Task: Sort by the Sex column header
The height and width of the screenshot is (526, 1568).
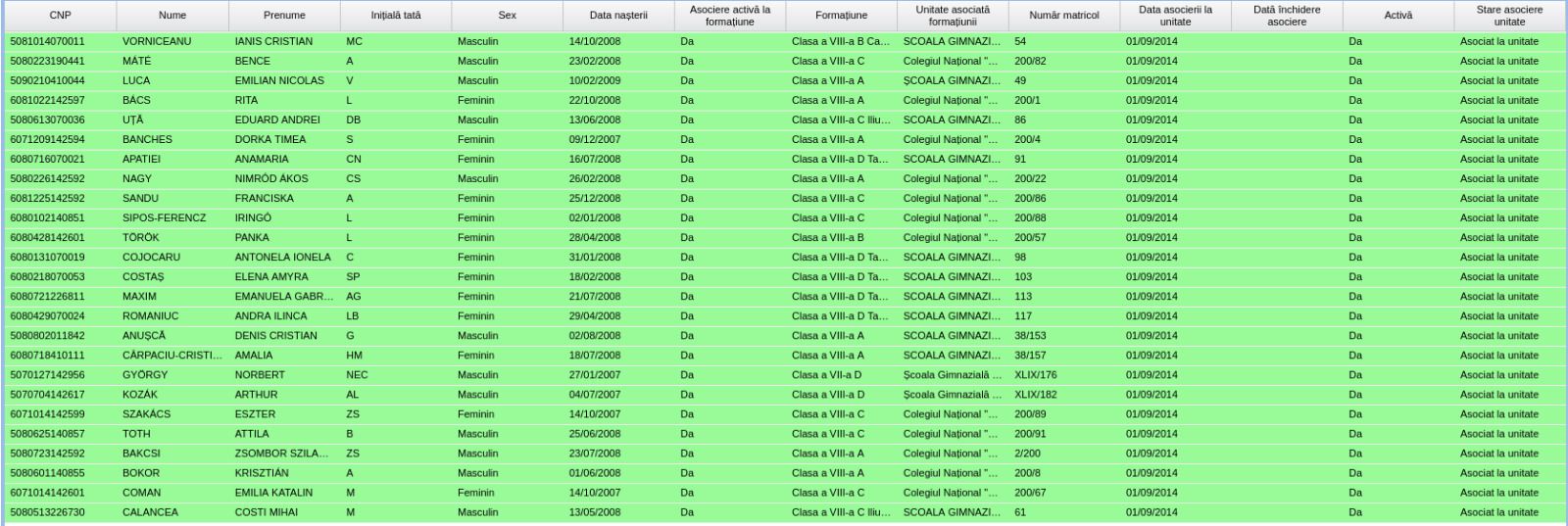Action: click(x=507, y=16)
